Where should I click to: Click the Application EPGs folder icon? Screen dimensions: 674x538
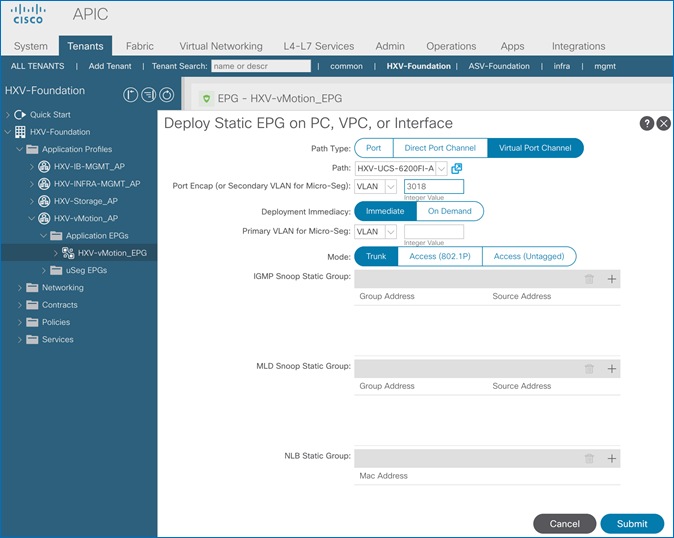point(56,235)
